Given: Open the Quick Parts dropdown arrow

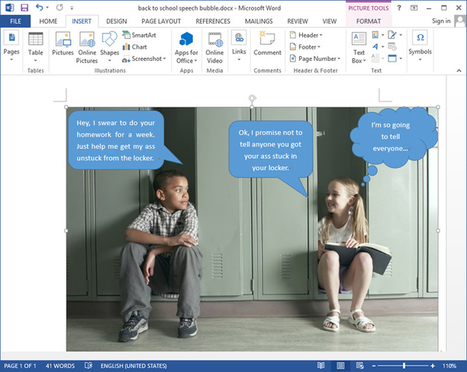Looking at the screenshot, I should [383, 35].
